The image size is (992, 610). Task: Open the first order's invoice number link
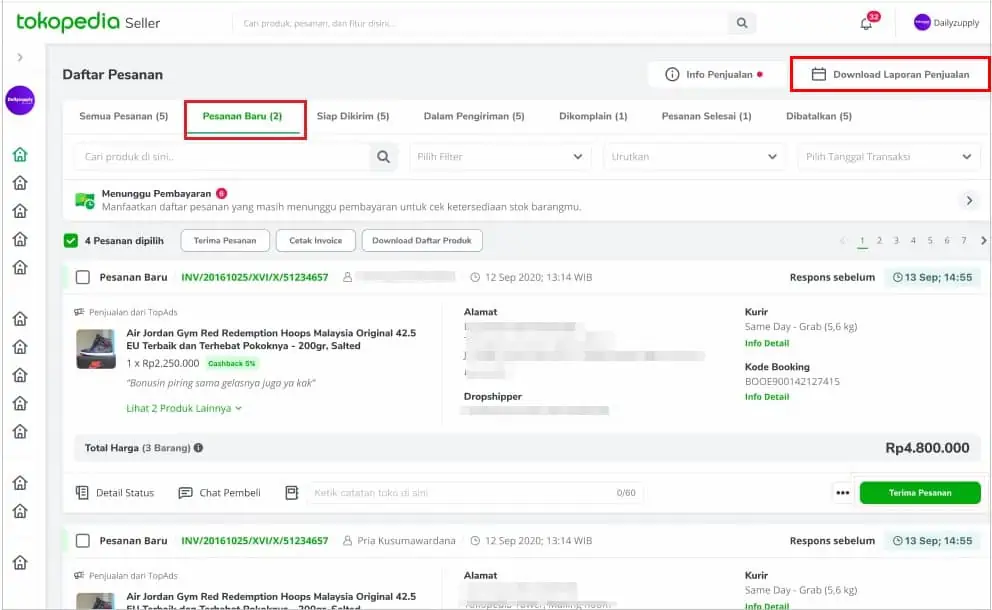[254, 277]
